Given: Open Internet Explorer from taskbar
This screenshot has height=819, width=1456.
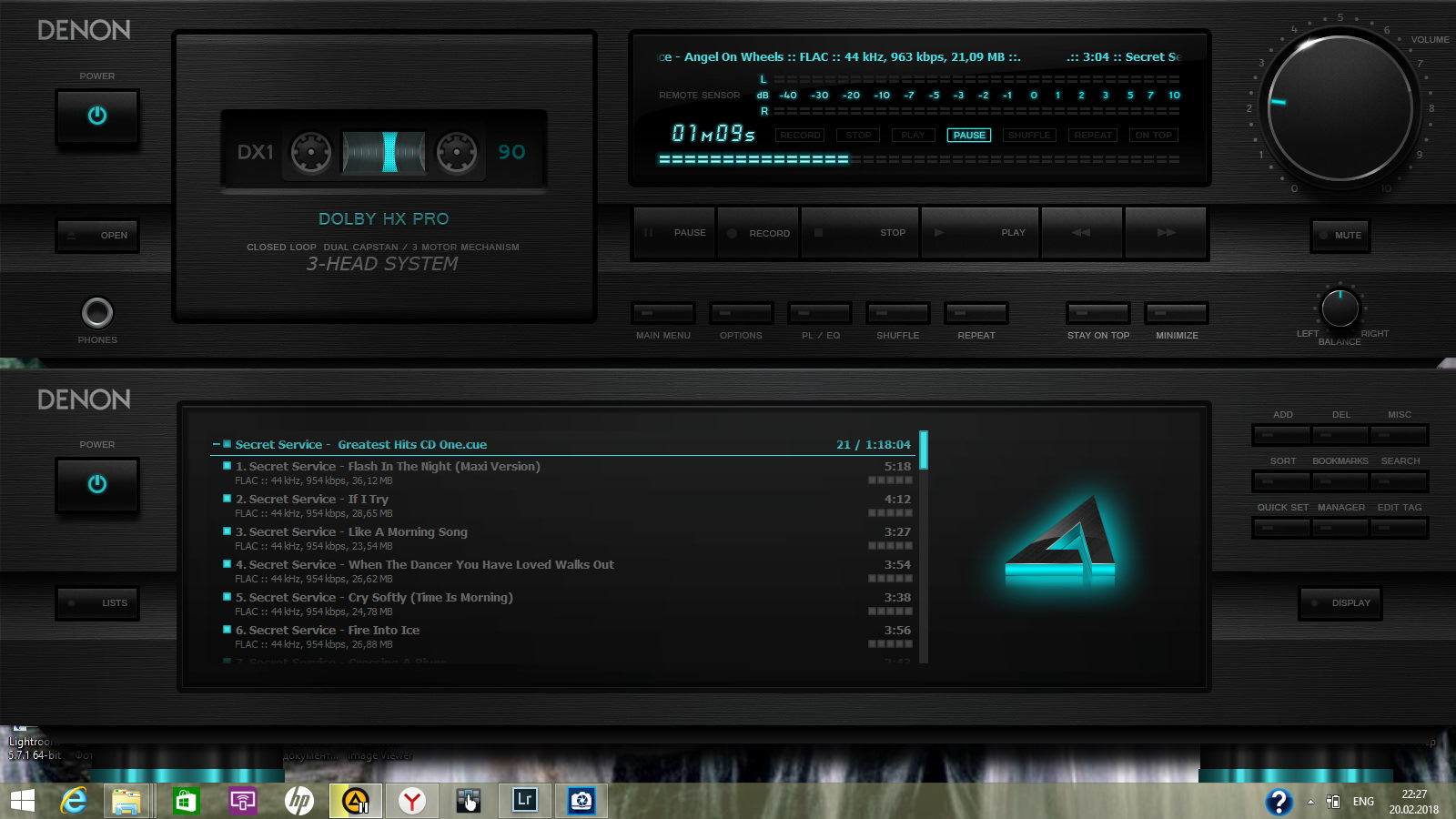Looking at the screenshot, I should click(x=74, y=801).
